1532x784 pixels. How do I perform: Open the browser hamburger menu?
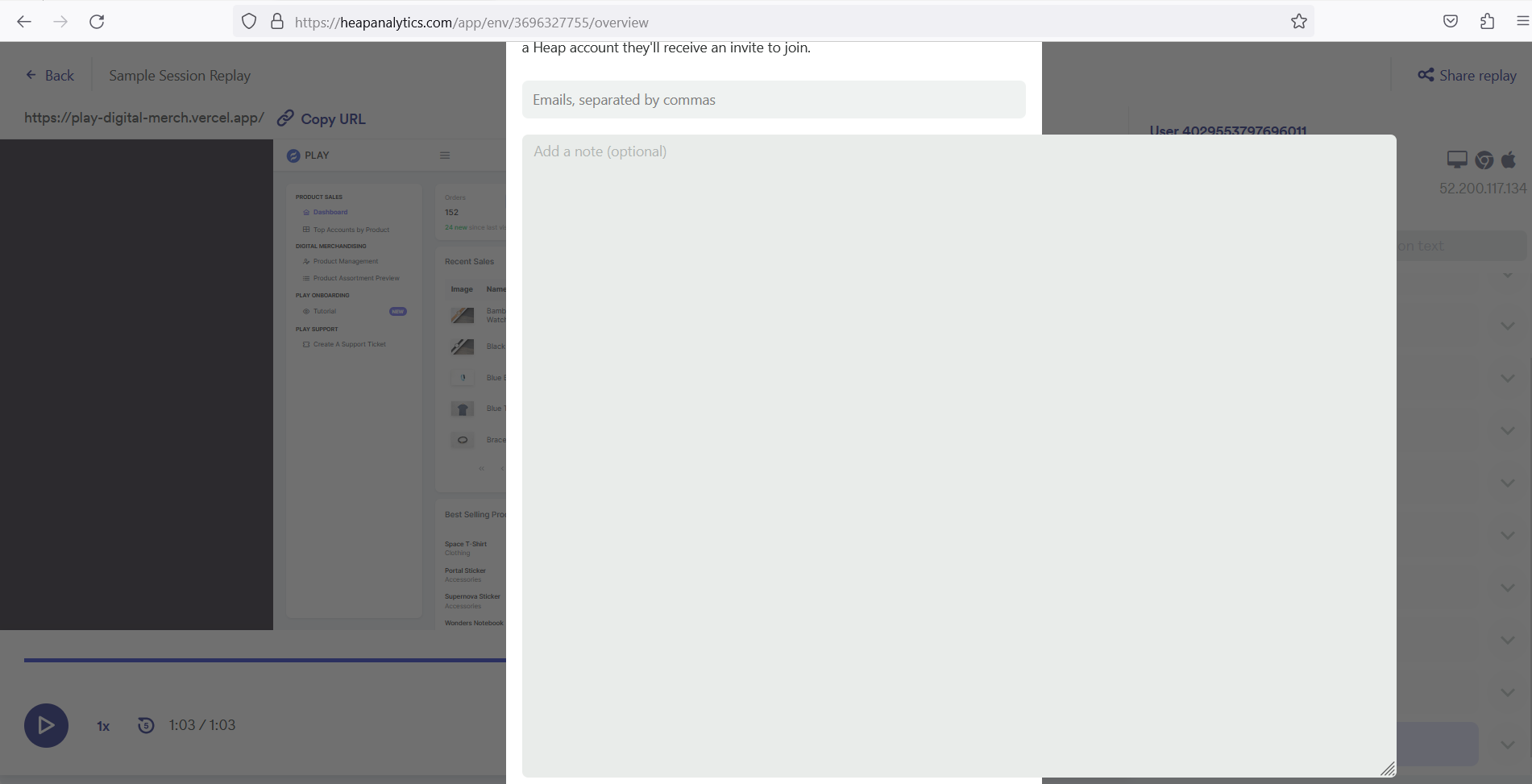[x=1522, y=22]
